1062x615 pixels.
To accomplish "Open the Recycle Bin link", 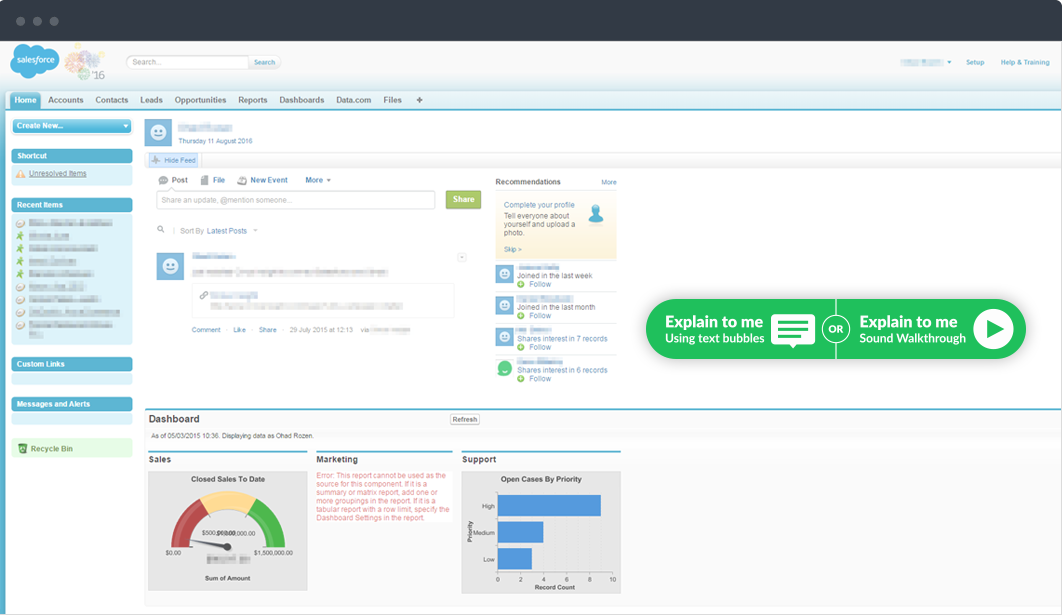I will pyautogui.click(x=51, y=449).
